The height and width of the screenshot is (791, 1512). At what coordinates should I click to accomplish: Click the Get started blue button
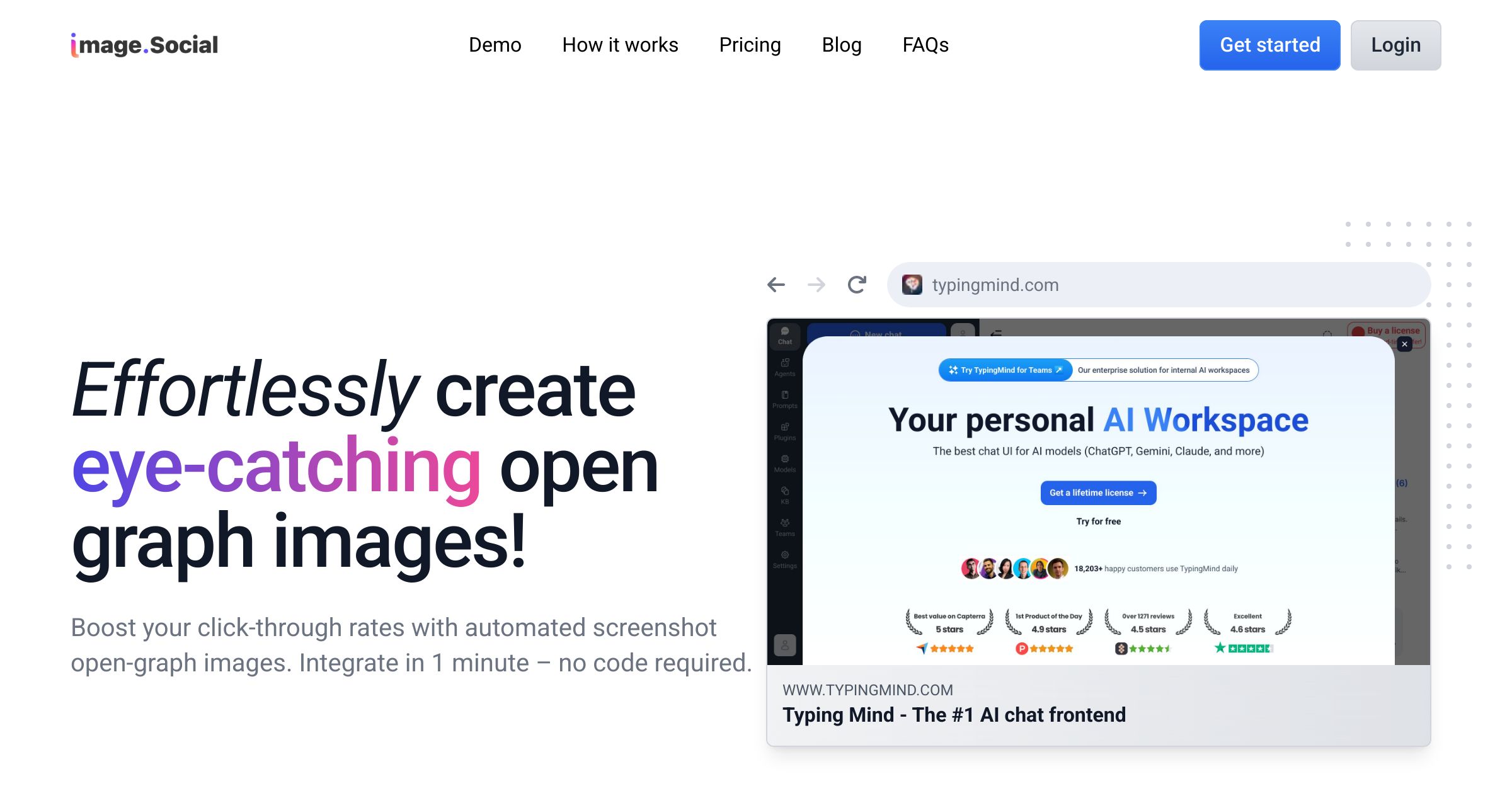tap(1269, 45)
